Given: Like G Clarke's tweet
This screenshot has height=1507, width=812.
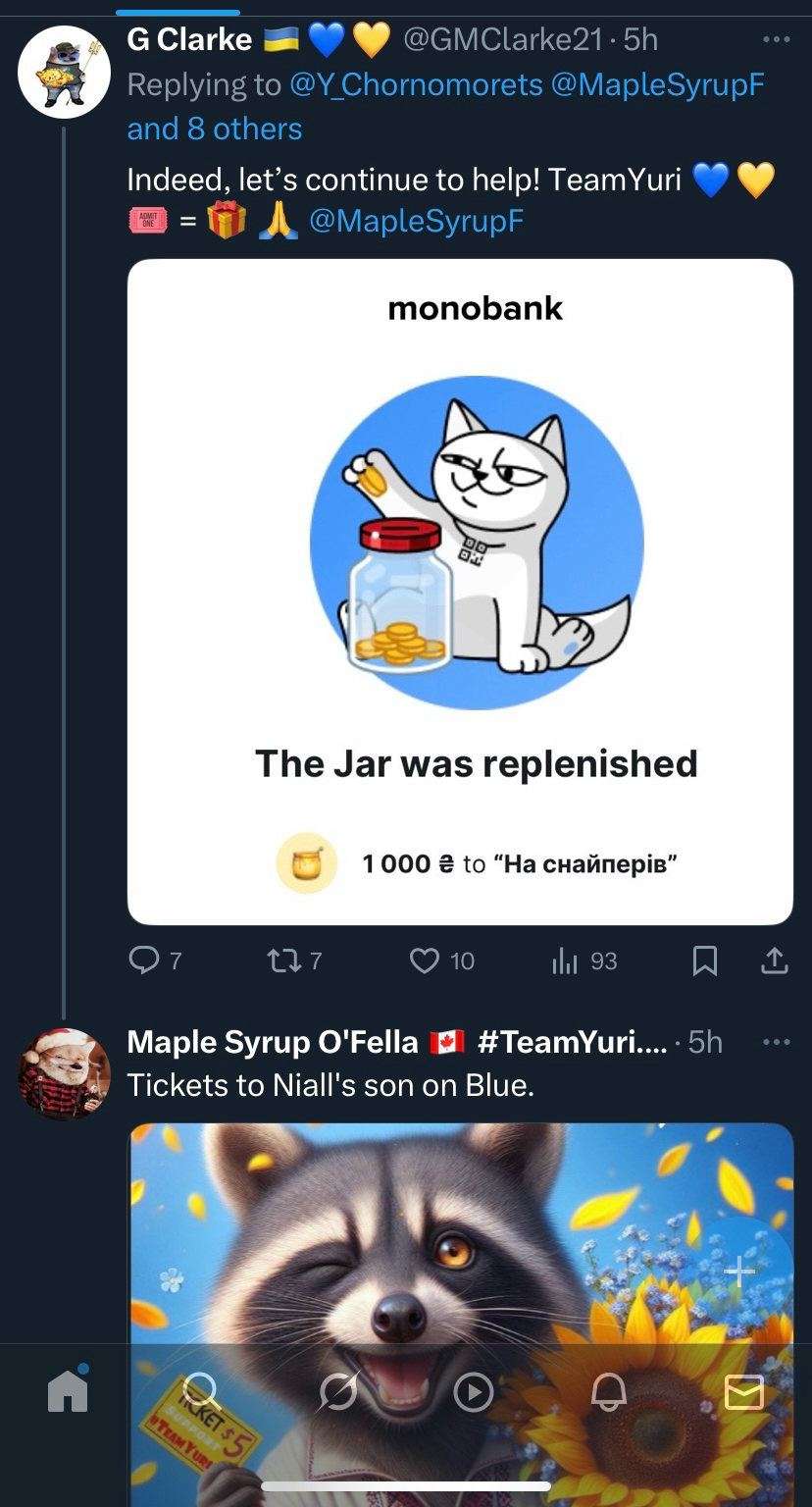Looking at the screenshot, I should [425, 961].
